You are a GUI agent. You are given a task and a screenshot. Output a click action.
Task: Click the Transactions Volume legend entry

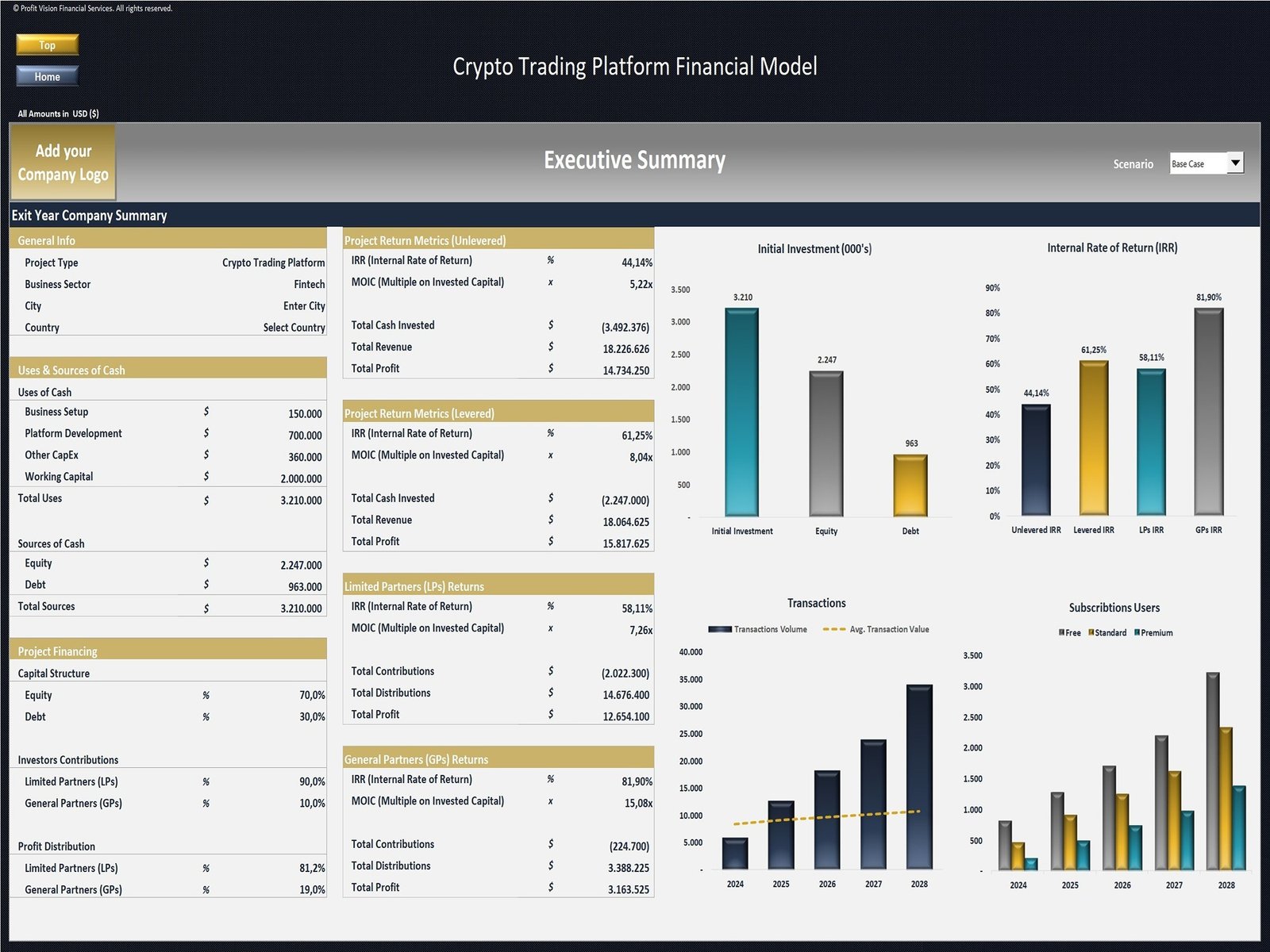[x=758, y=629]
